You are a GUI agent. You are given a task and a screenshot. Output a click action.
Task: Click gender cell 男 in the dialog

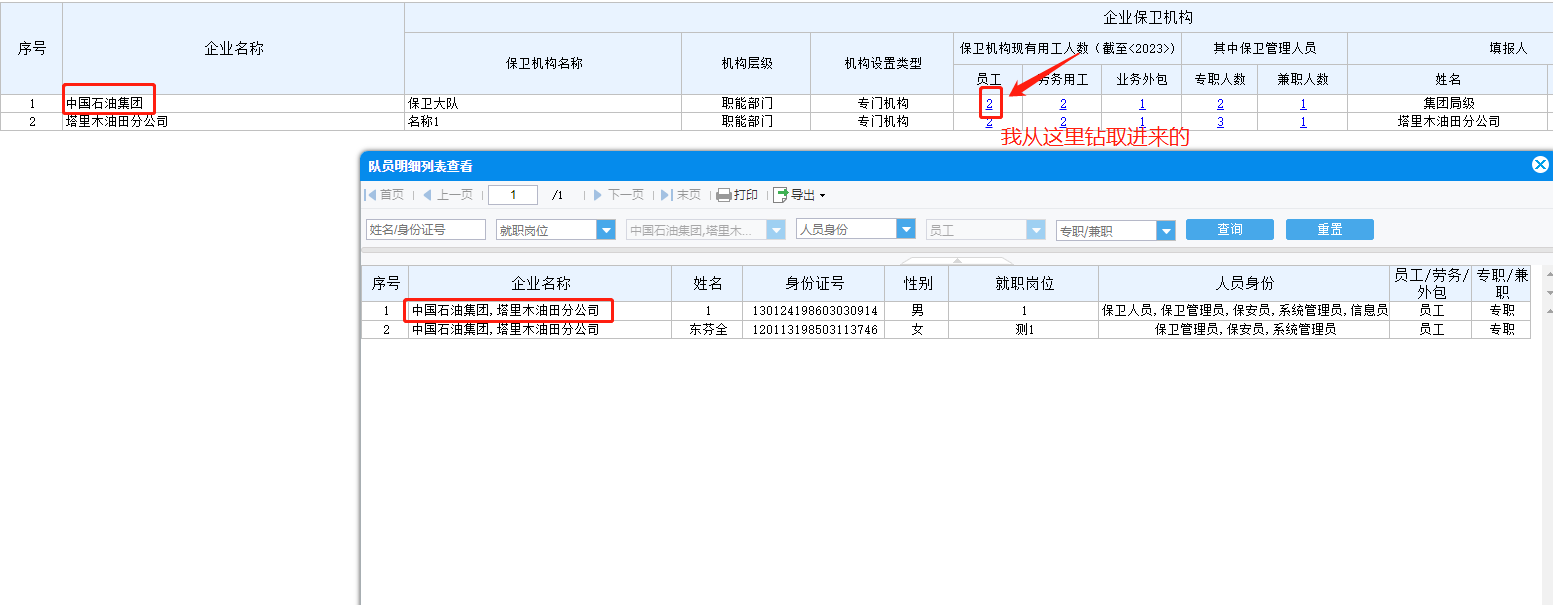click(917, 311)
